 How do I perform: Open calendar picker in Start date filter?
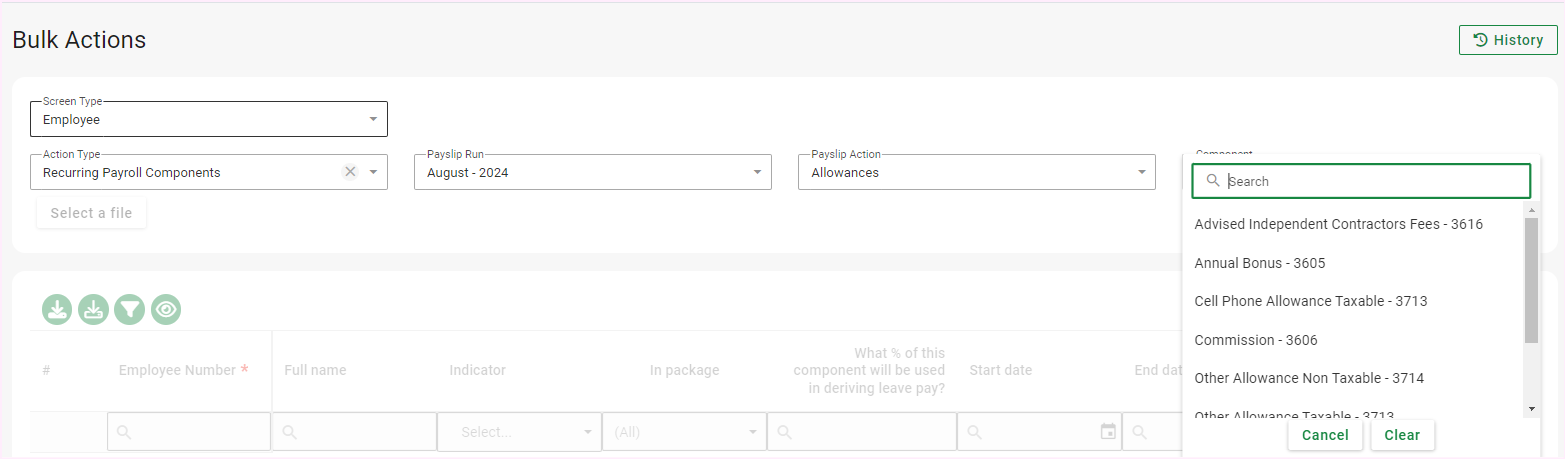point(1107,432)
